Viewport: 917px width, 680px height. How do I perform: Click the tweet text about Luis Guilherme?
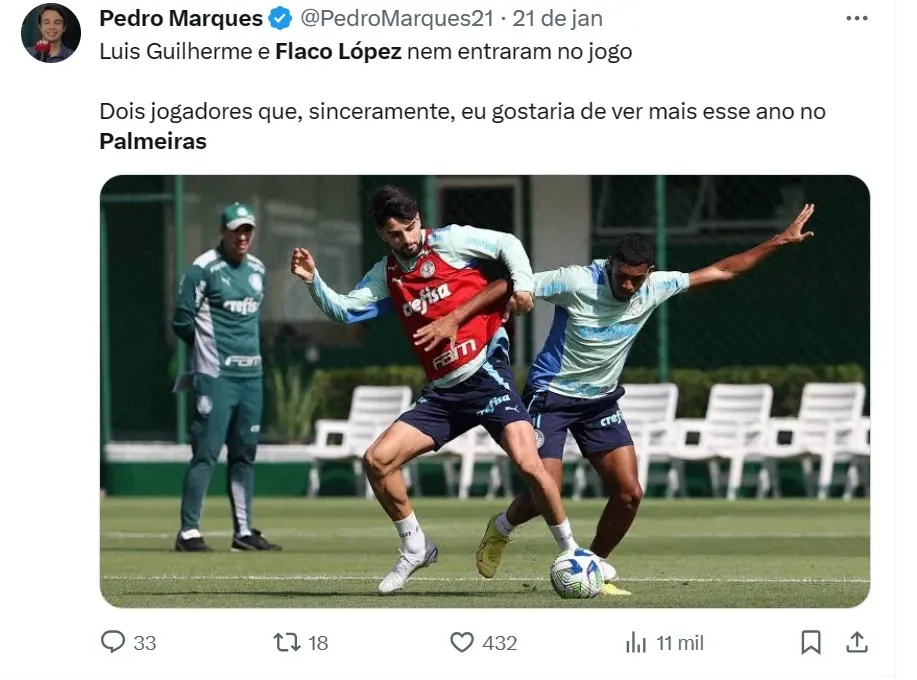click(366, 51)
